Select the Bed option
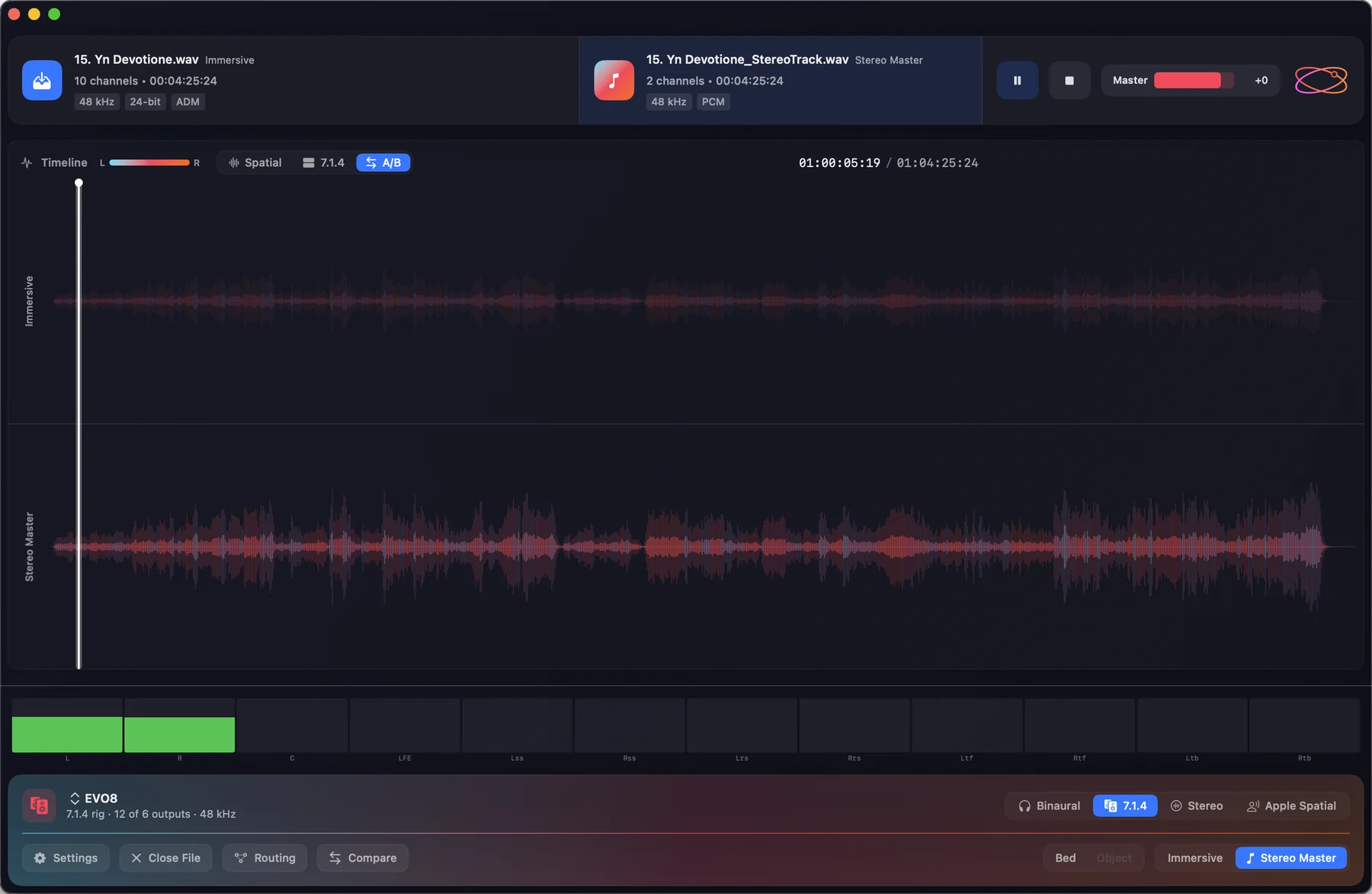 tap(1065, 857)
